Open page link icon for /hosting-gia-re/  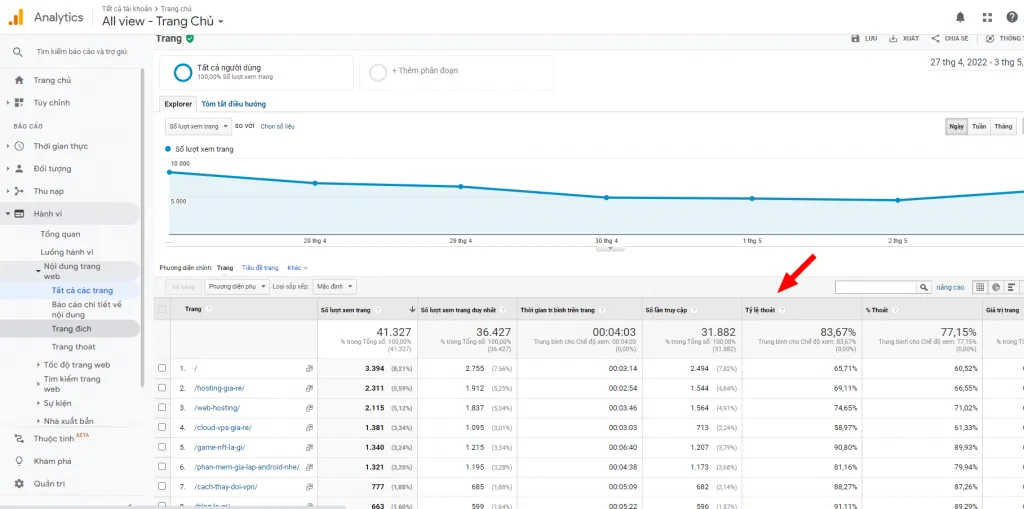coord(310,388)
